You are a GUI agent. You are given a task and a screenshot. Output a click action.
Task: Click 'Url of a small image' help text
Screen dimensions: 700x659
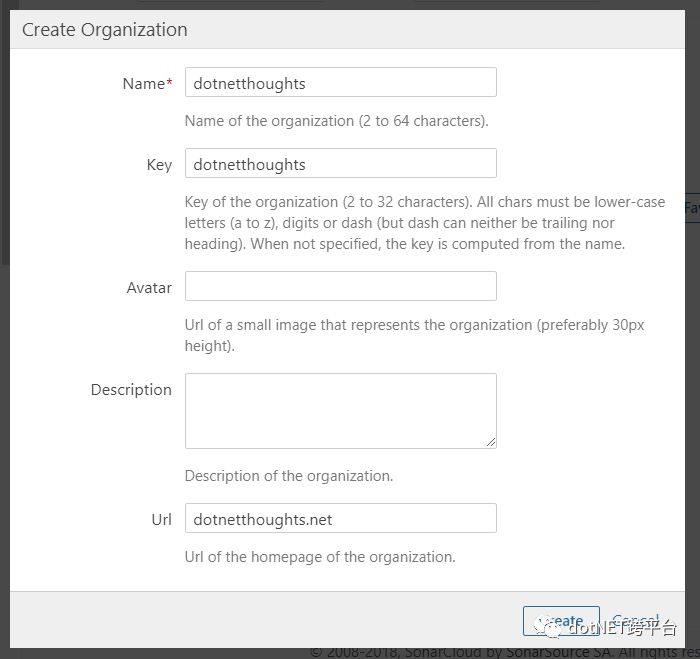[x=414, y=335]
